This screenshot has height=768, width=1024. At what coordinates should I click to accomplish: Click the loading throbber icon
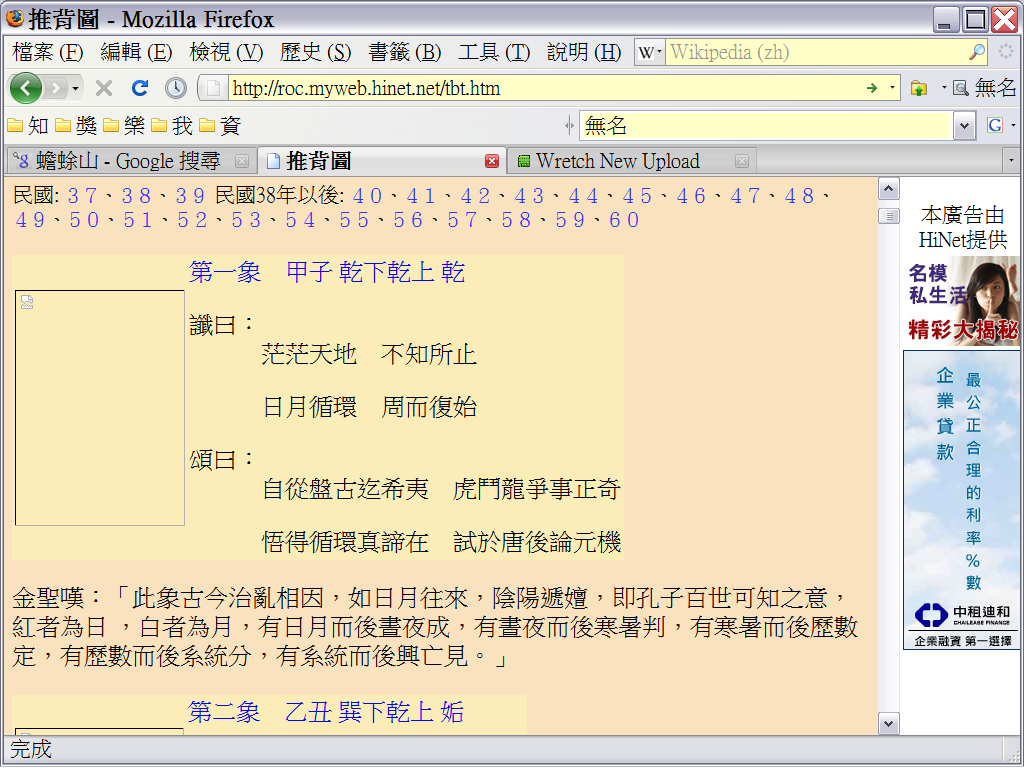pos(1006,52)
